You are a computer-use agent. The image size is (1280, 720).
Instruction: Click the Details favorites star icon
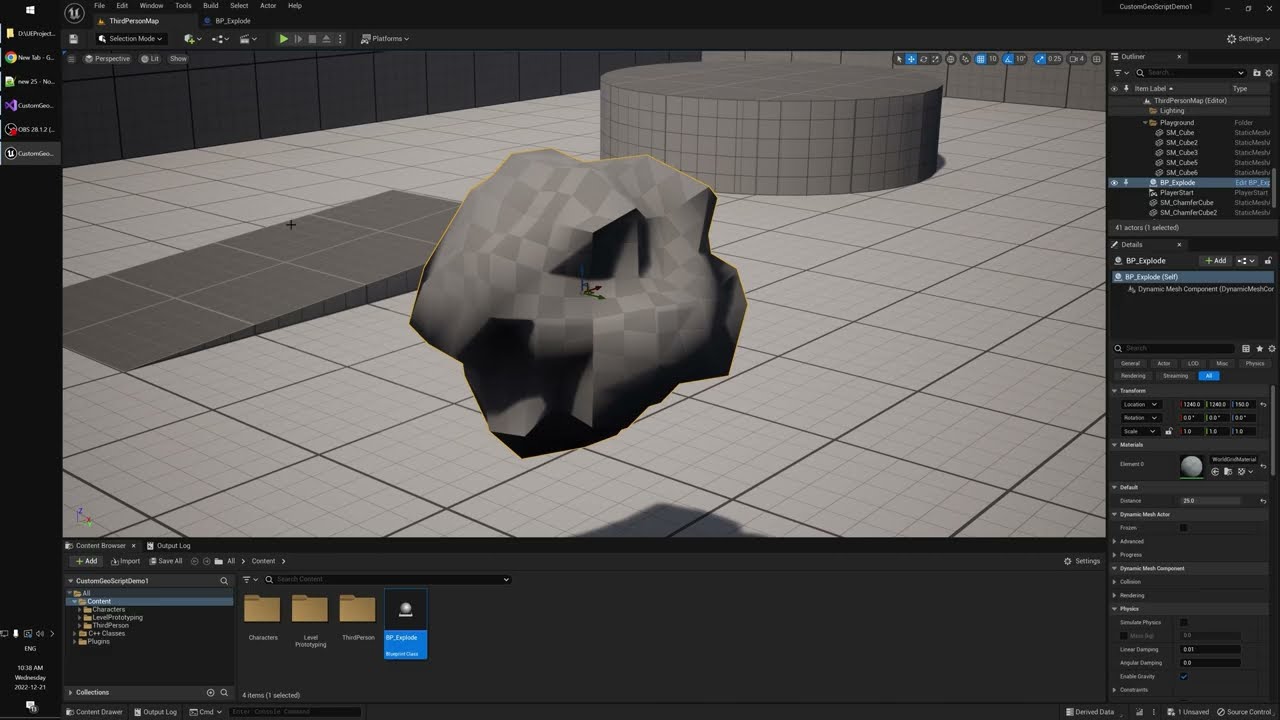tap(1259, 348)
